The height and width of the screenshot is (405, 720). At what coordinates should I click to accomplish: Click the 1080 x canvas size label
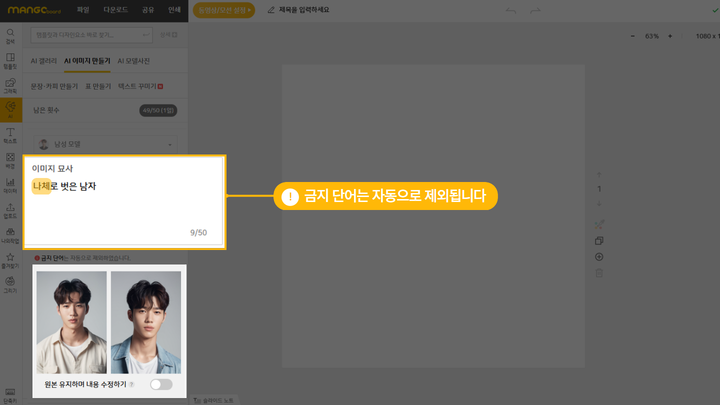(x=707, y=36)
